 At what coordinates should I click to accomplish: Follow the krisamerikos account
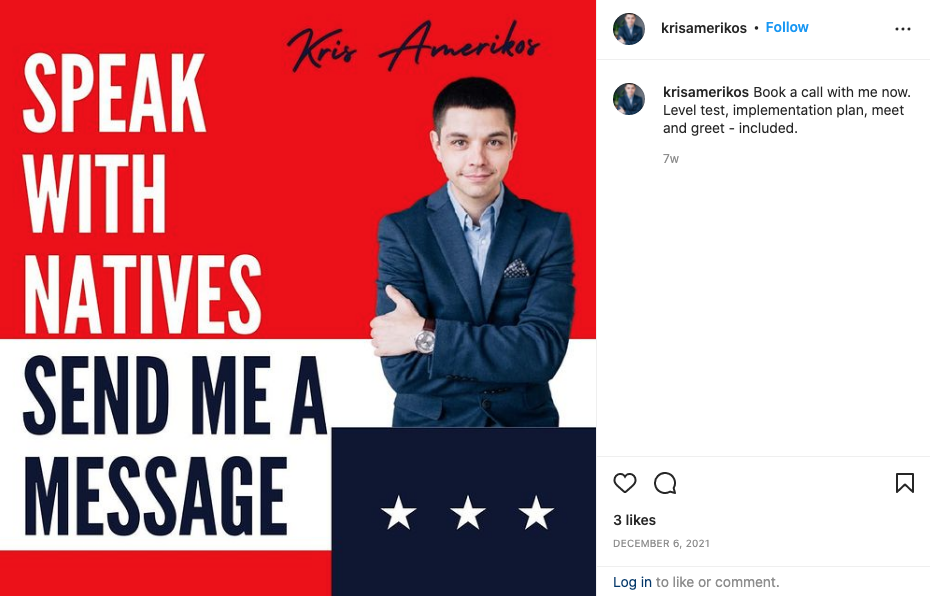pyautogui.click(x=786, y=27)
